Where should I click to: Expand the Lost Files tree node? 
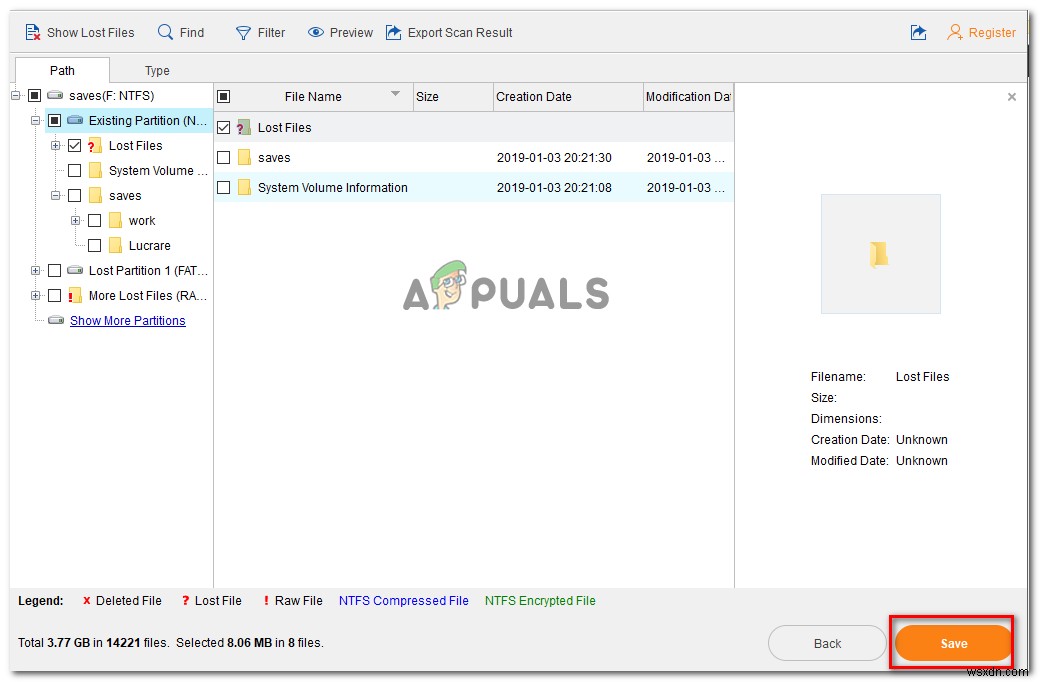(55, 145)
